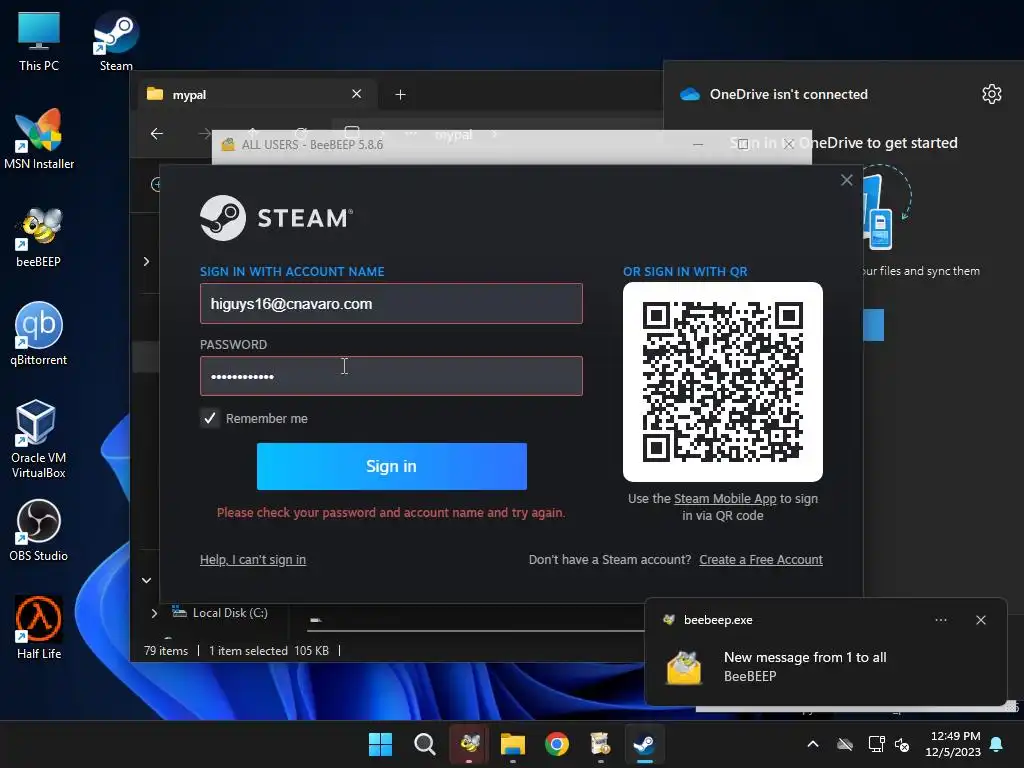Click the Sign in button

point(391,466)
